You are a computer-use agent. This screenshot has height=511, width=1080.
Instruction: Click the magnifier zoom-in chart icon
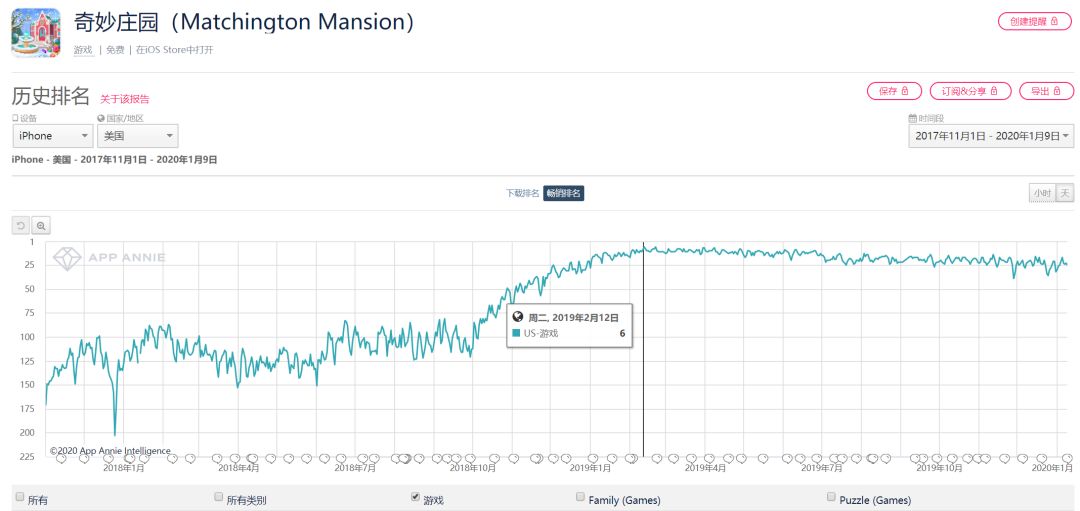(x=41, y=226)
